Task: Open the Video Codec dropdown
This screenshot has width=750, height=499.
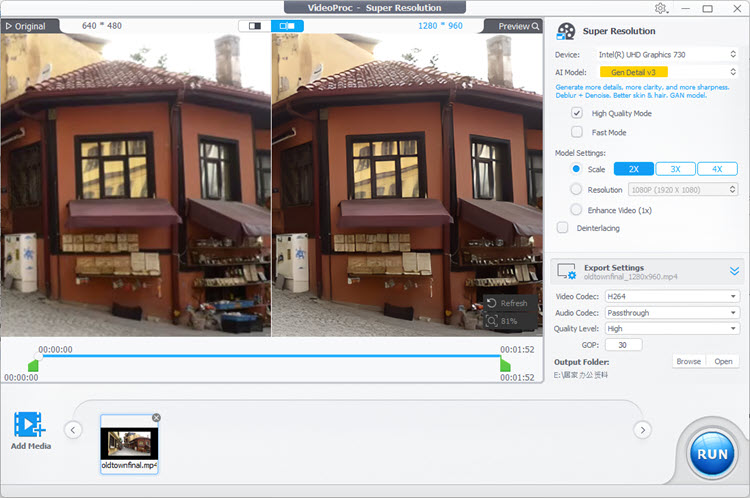Action: coord(671,297)
